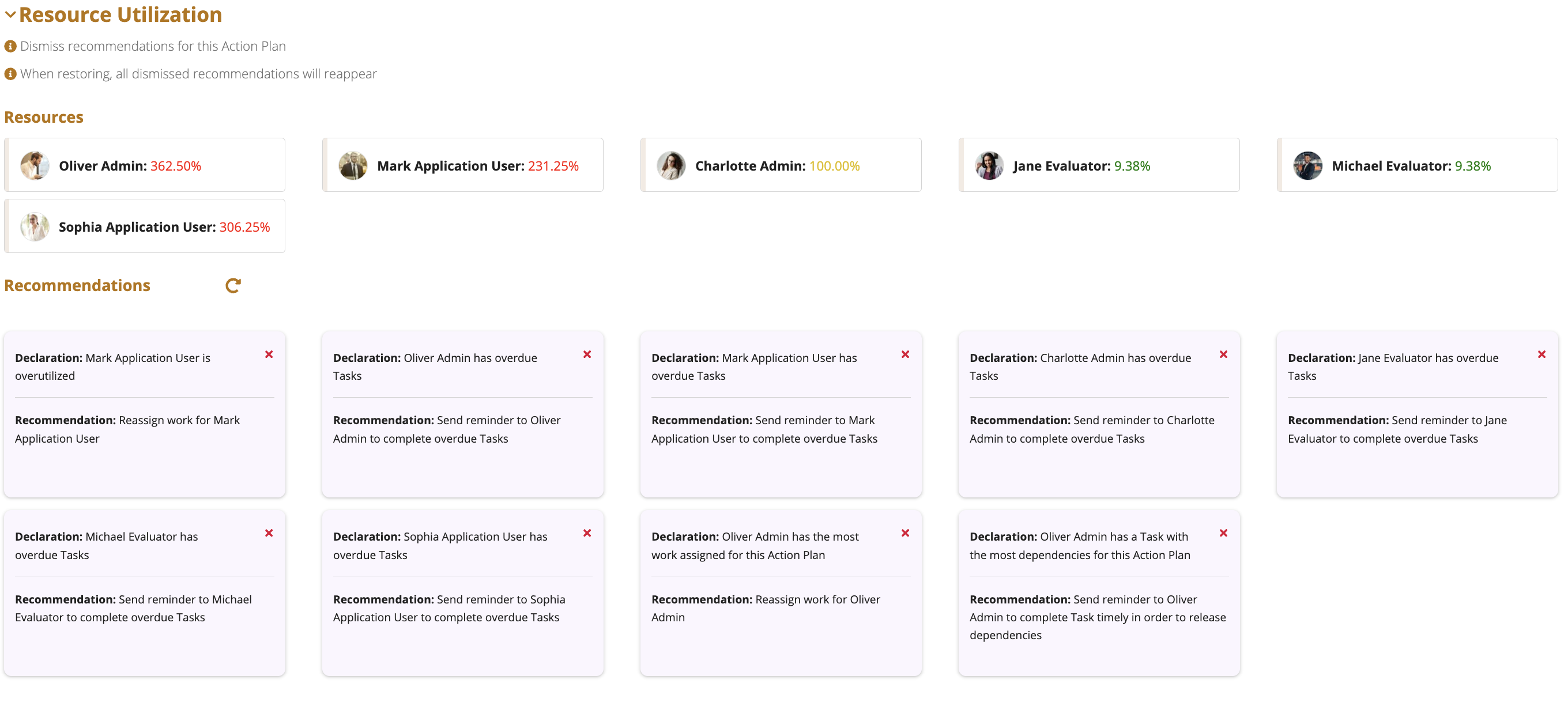Select Michael Evaluator 9.38% utilization value
The width and height of the screenshot is (1568, 702).
coord(1473,165)
